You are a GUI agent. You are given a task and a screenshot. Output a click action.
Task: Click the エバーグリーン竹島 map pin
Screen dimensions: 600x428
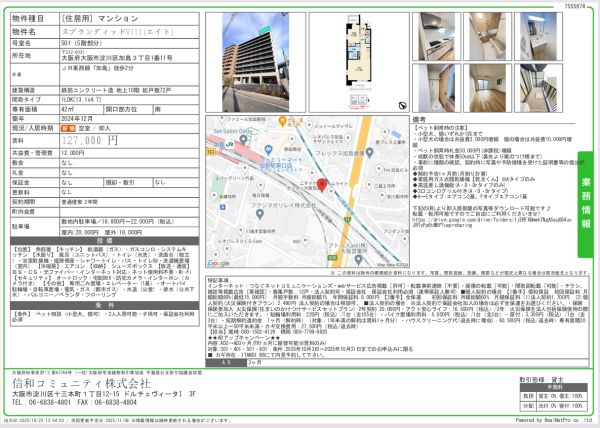pyautogui.click(x=245, y=168)
